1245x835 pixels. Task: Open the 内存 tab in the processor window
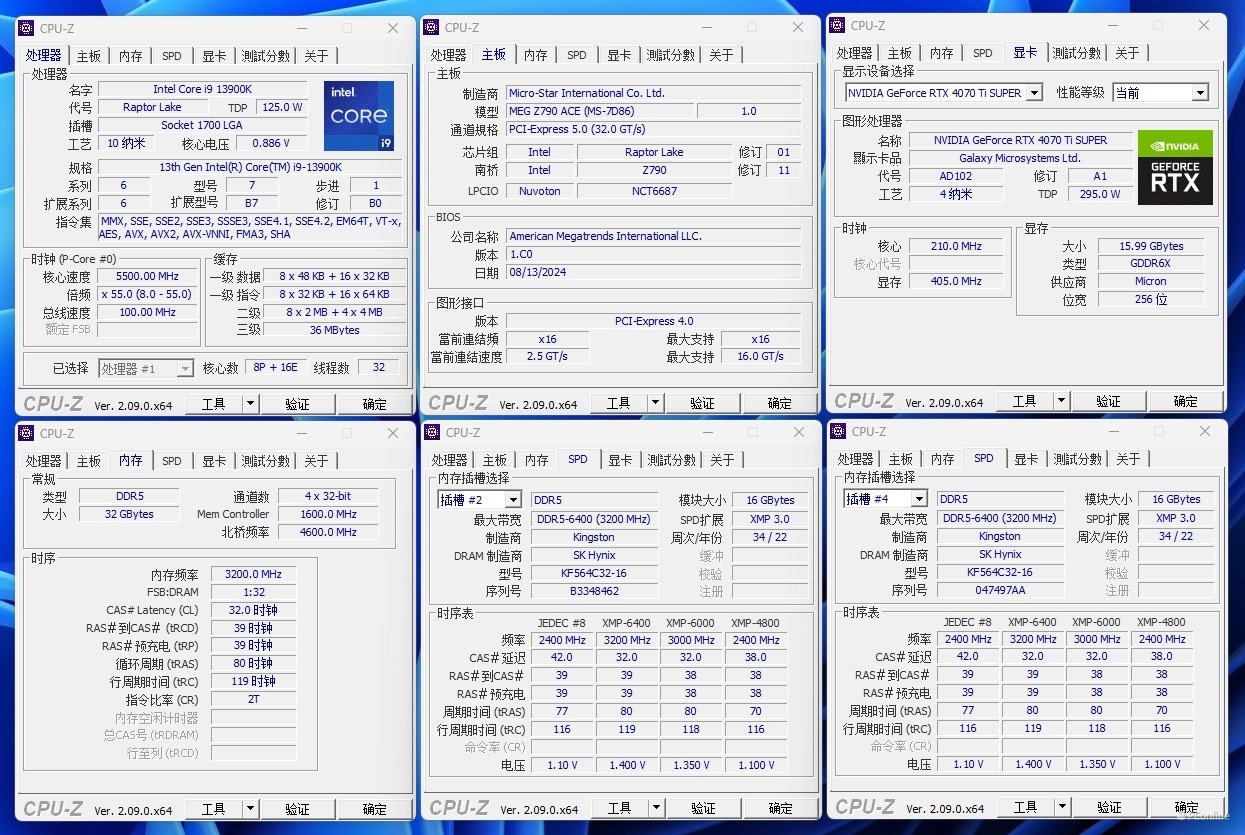coord(131,56)
